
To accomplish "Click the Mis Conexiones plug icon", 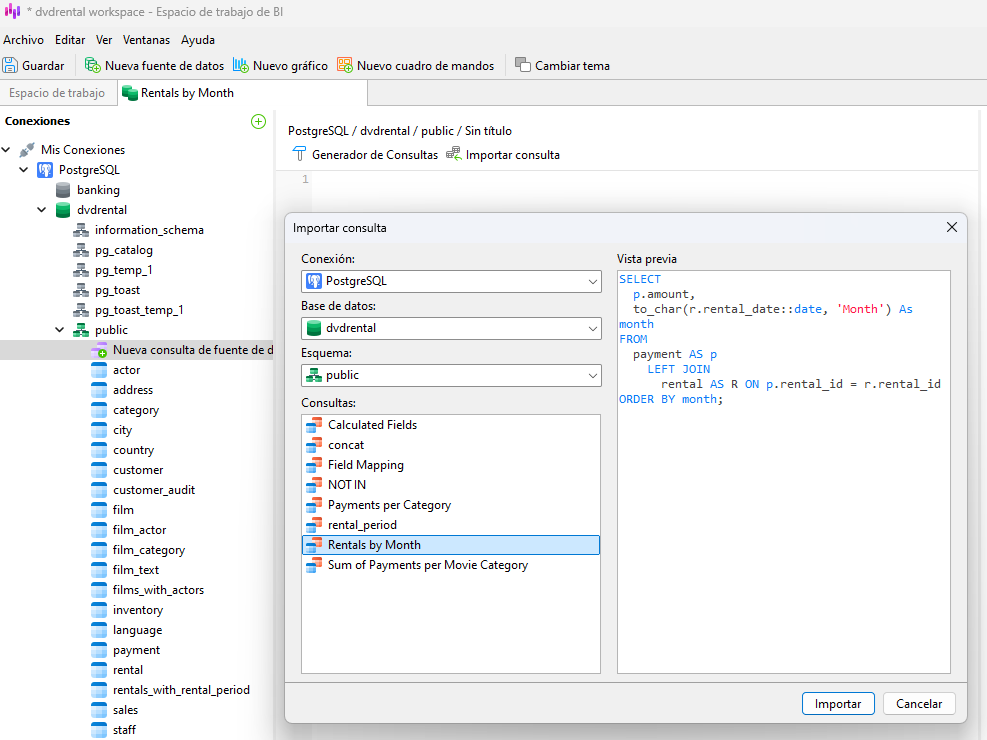I will pos(26,150).
